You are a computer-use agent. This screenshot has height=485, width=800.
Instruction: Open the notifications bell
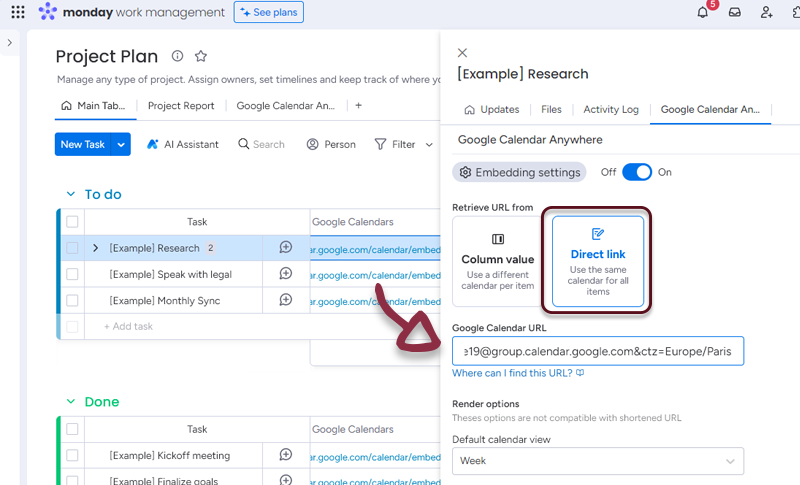tap(703, 12)
